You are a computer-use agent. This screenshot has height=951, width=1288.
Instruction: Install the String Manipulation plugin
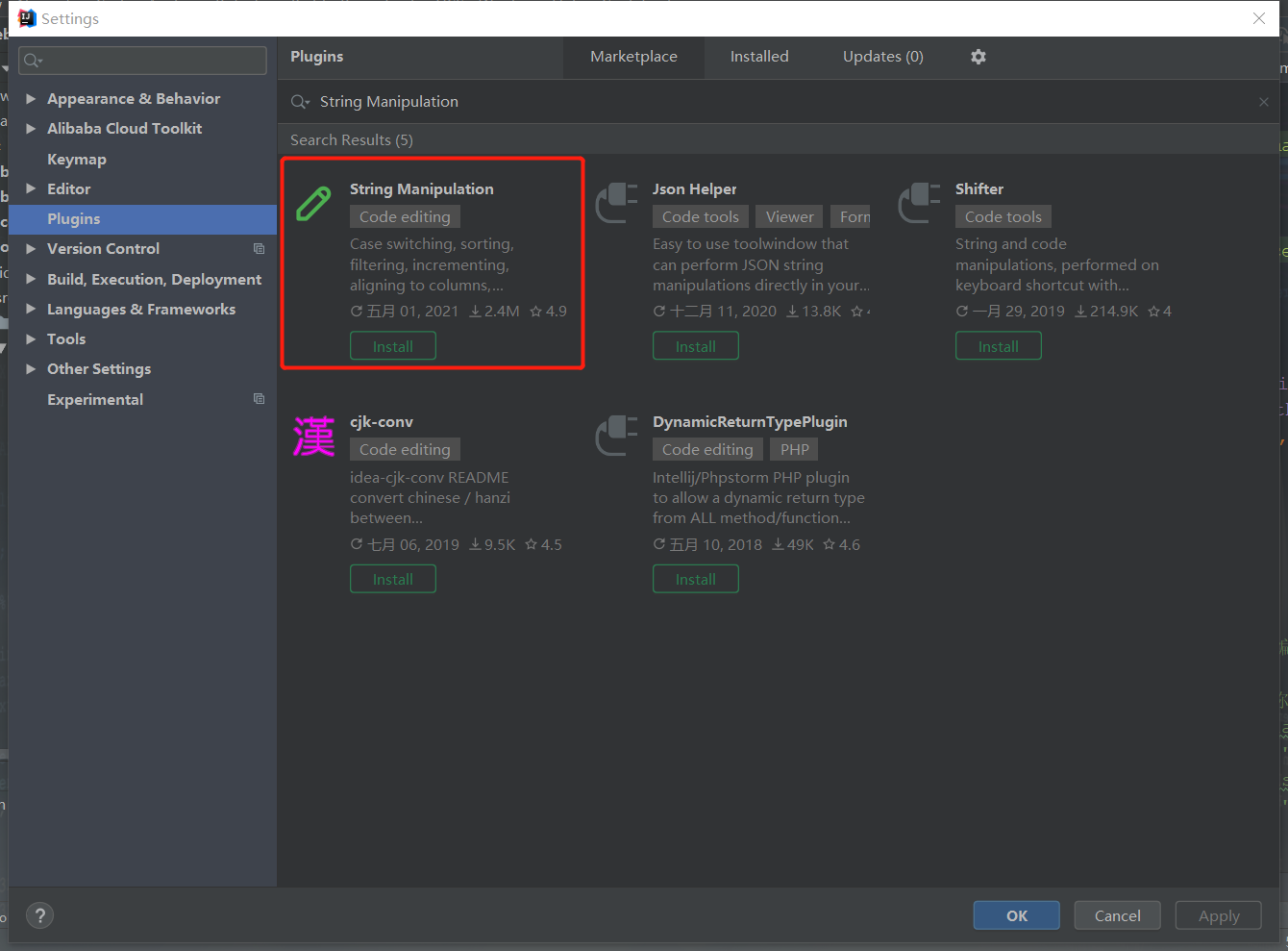(x=393, y=346)
